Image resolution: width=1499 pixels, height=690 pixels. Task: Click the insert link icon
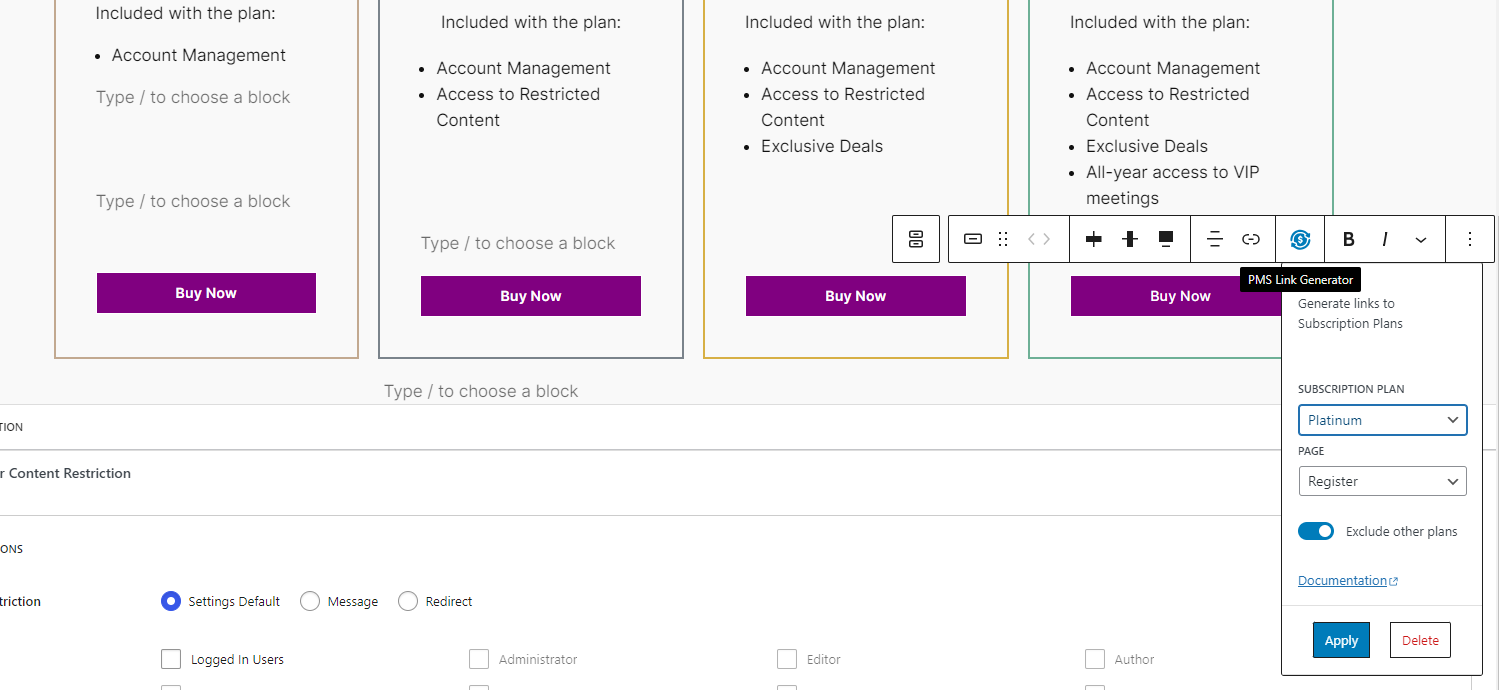tap(1251, 239)
